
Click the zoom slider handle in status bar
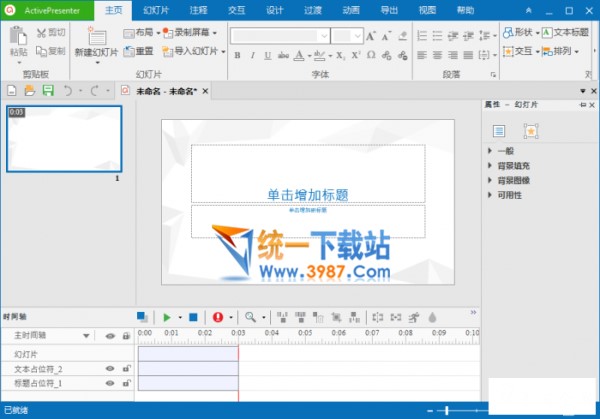point(447,411)
